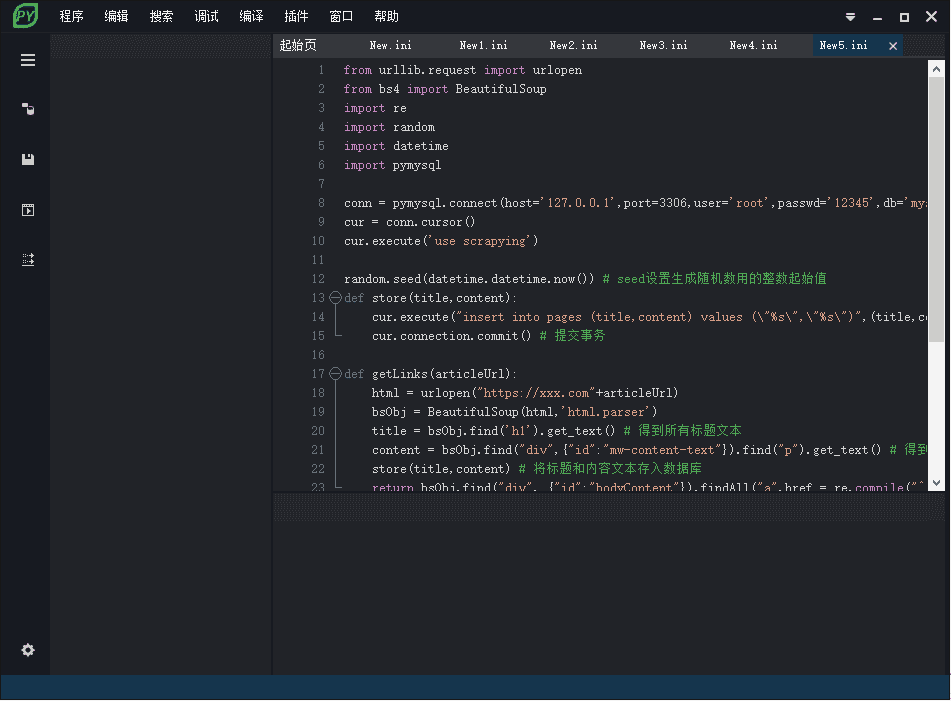
Task: Click the comment 'seed设置生成随机数用的整数起始值'
Action: 722,278
